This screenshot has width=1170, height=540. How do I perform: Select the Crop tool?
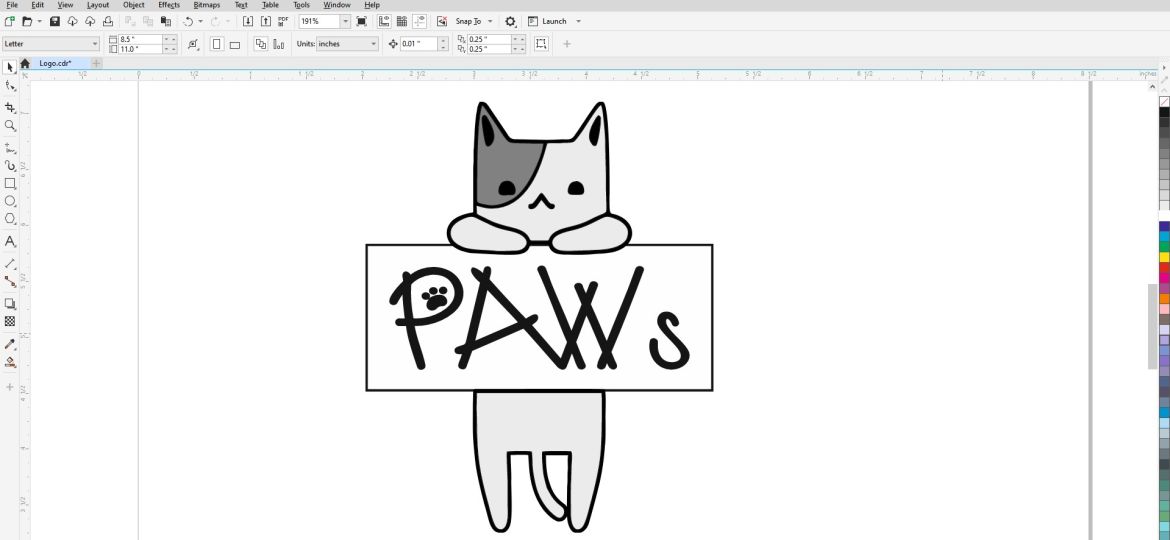10,107
